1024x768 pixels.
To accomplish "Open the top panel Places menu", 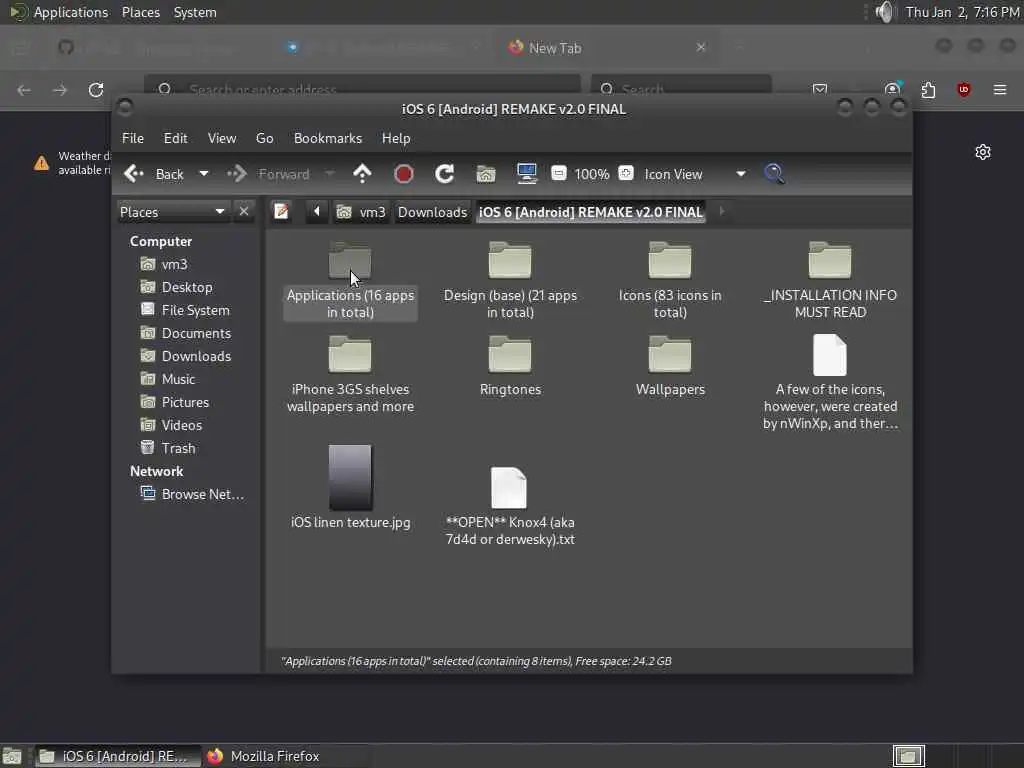I will tap(140, 12).
